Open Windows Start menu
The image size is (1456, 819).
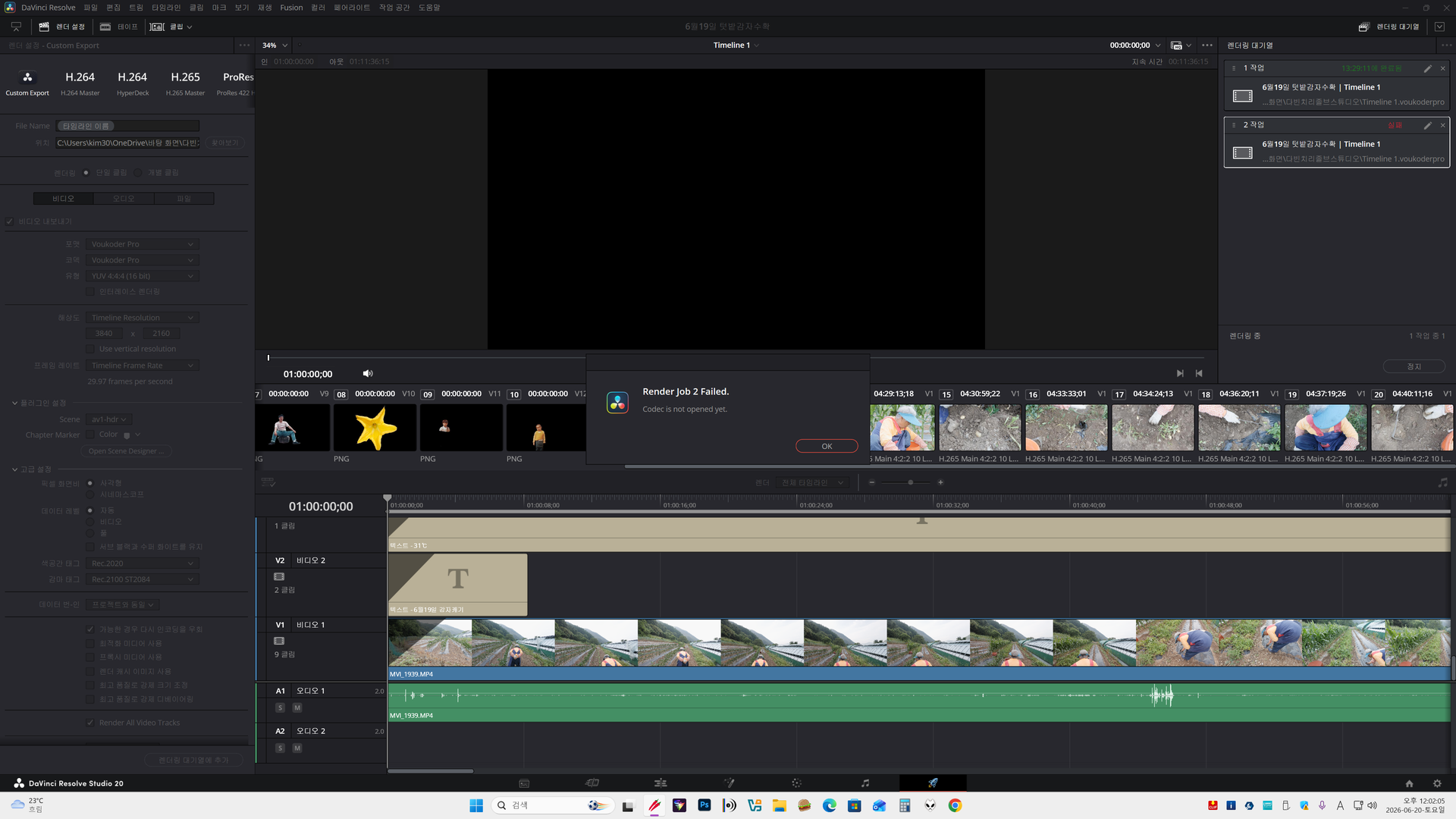click(476, 805)
